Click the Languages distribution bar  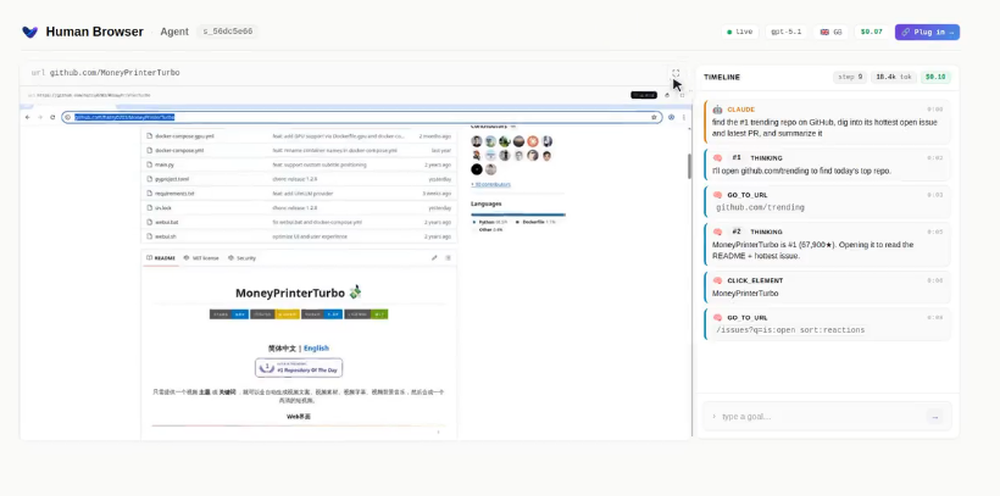click(x=518, y=214)
